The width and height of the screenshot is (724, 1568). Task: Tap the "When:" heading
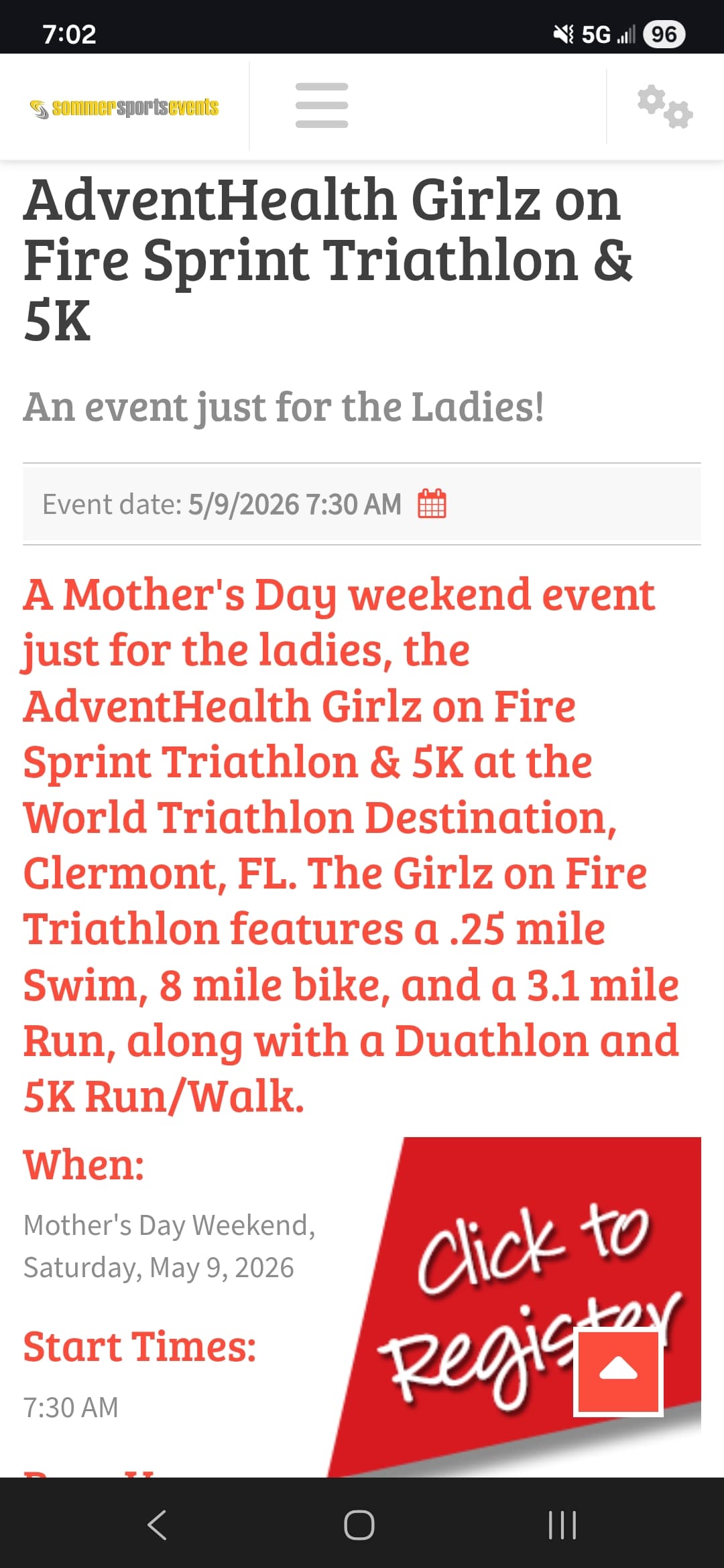tap(84, 1165)
